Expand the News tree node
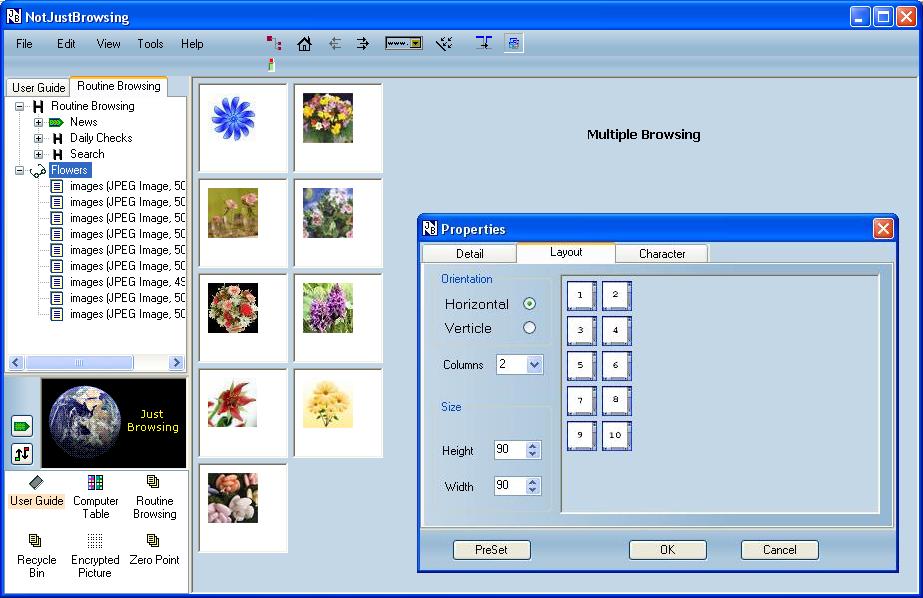The image size is (923, 598). [39, 122]
